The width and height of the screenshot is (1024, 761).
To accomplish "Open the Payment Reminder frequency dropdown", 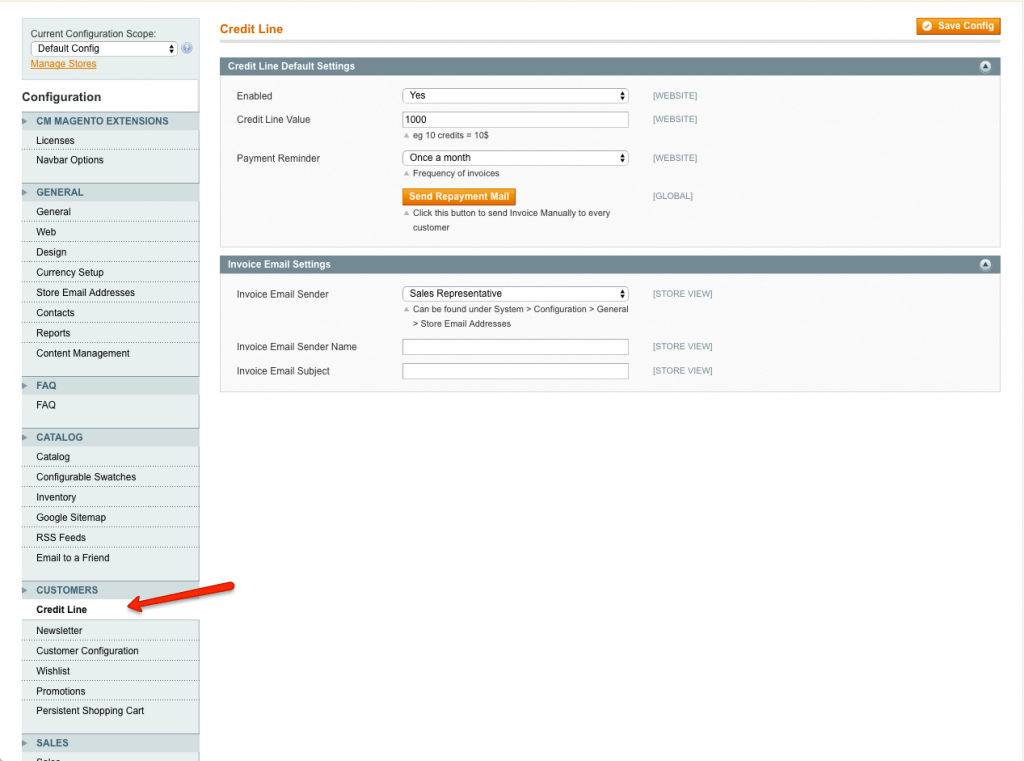I will pos(515,158).
